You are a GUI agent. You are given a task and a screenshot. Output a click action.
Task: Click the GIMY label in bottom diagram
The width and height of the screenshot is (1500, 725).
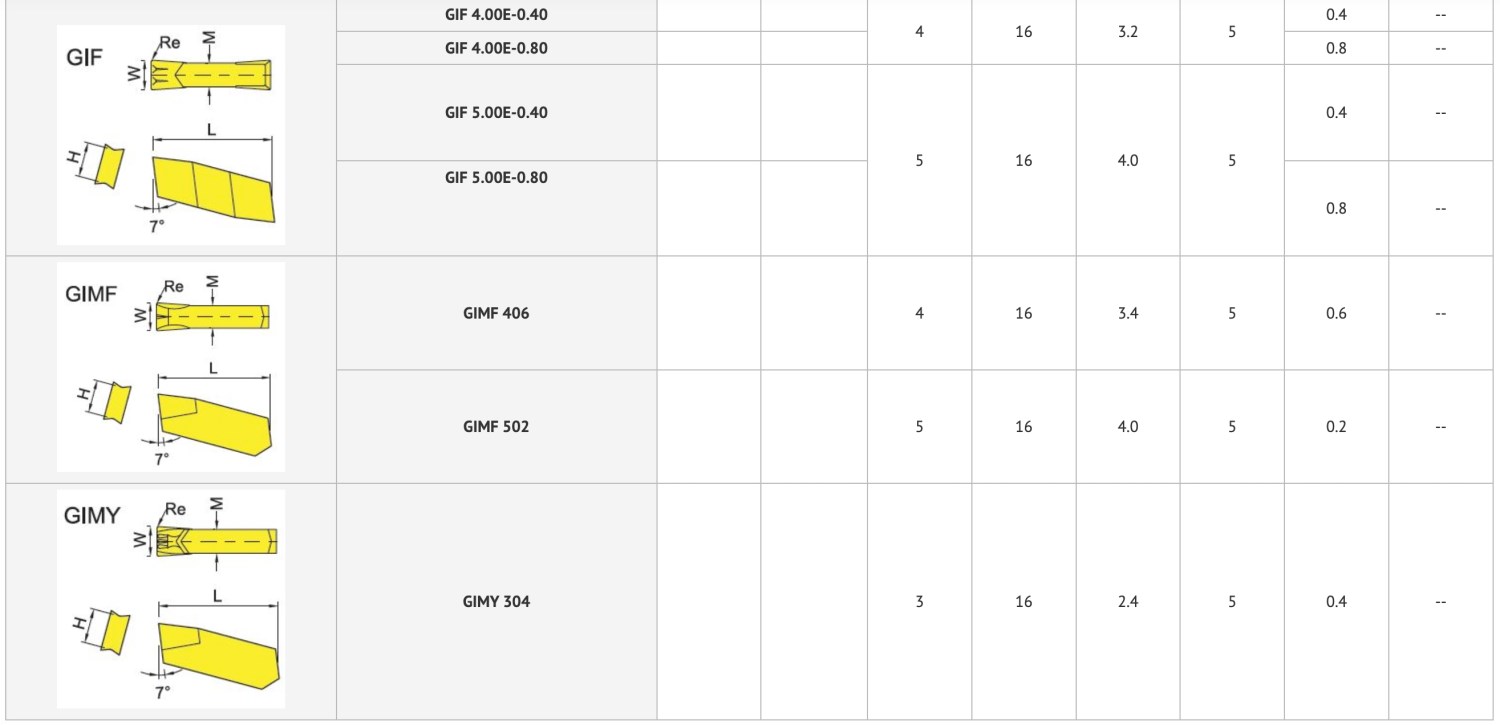pyautogui.click(x=92, y=516)
